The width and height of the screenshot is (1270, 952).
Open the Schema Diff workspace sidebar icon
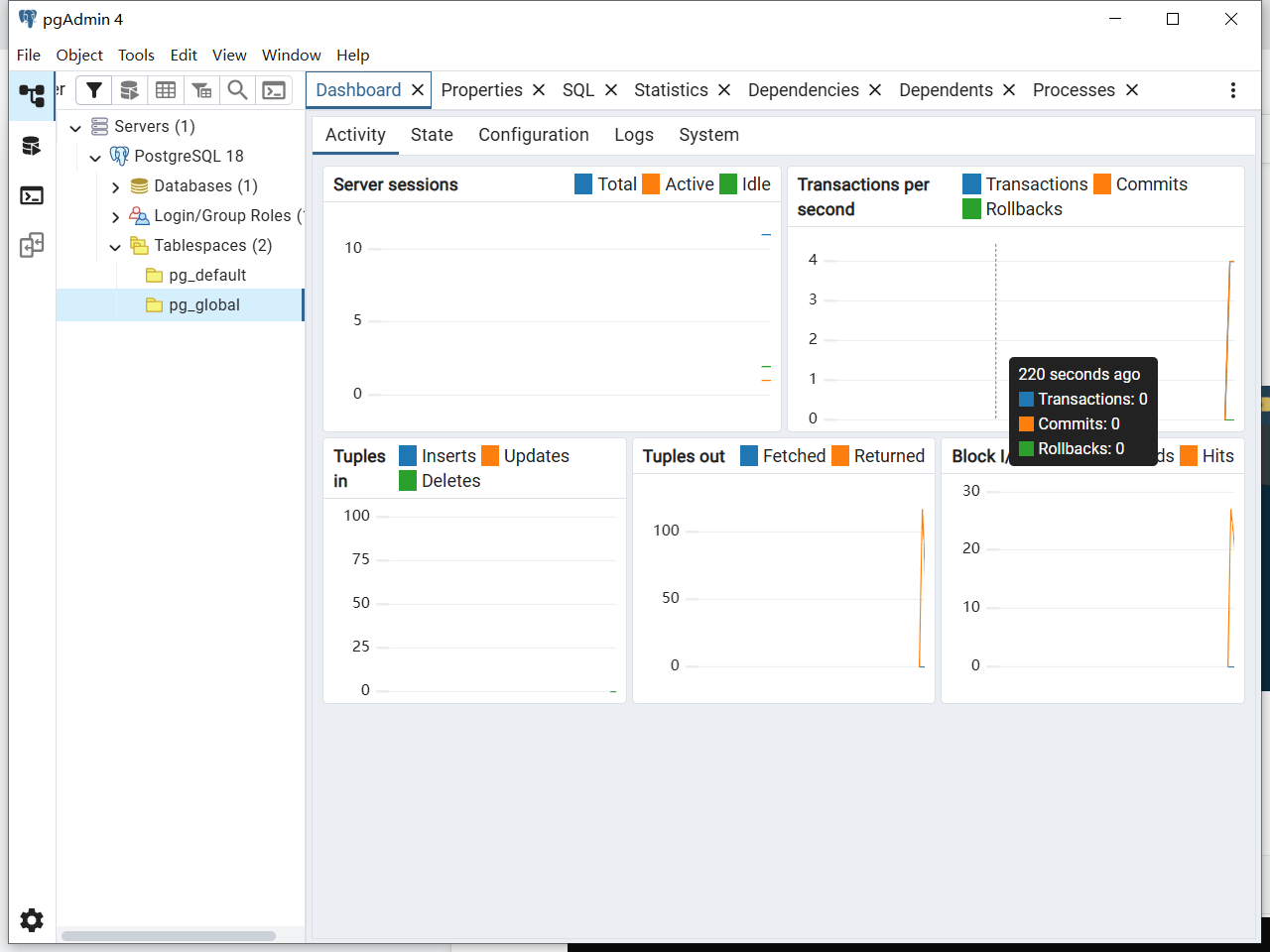click(32, 245)
